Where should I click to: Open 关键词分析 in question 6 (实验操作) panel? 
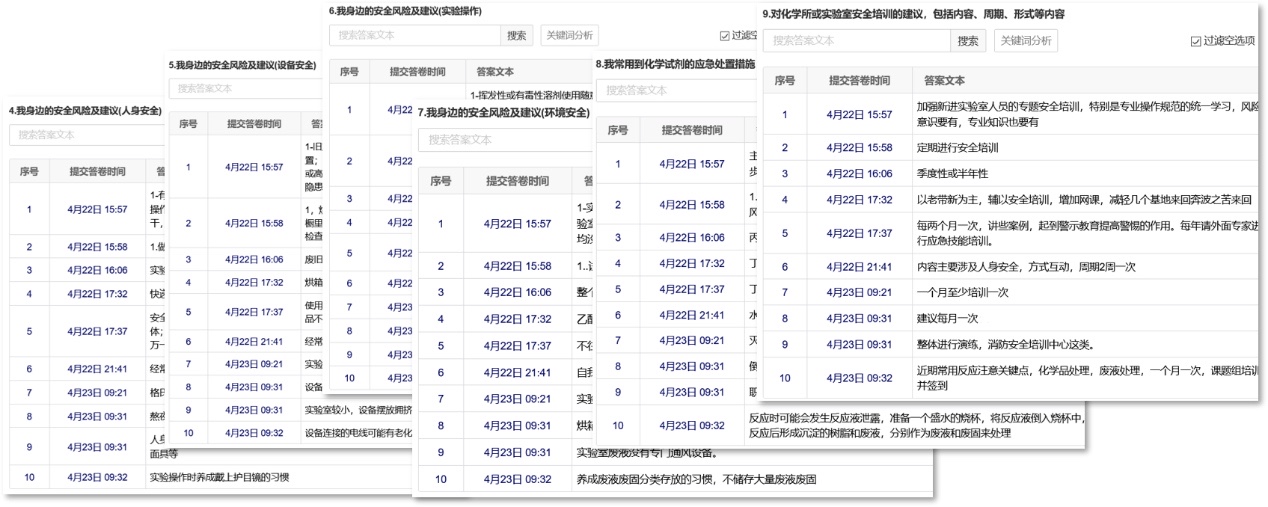569,35
